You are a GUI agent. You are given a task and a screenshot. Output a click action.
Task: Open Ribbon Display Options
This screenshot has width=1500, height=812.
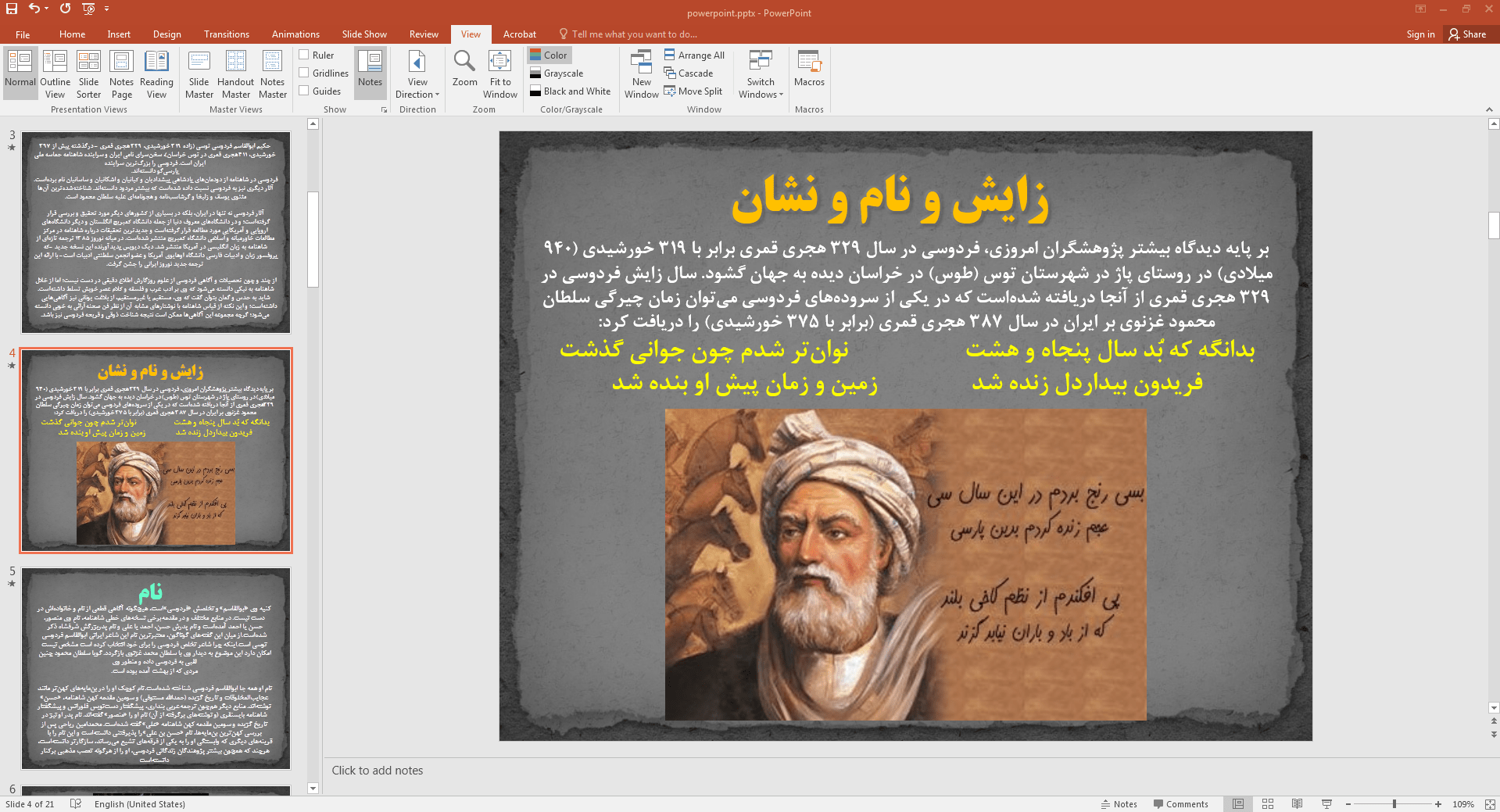1420,9
